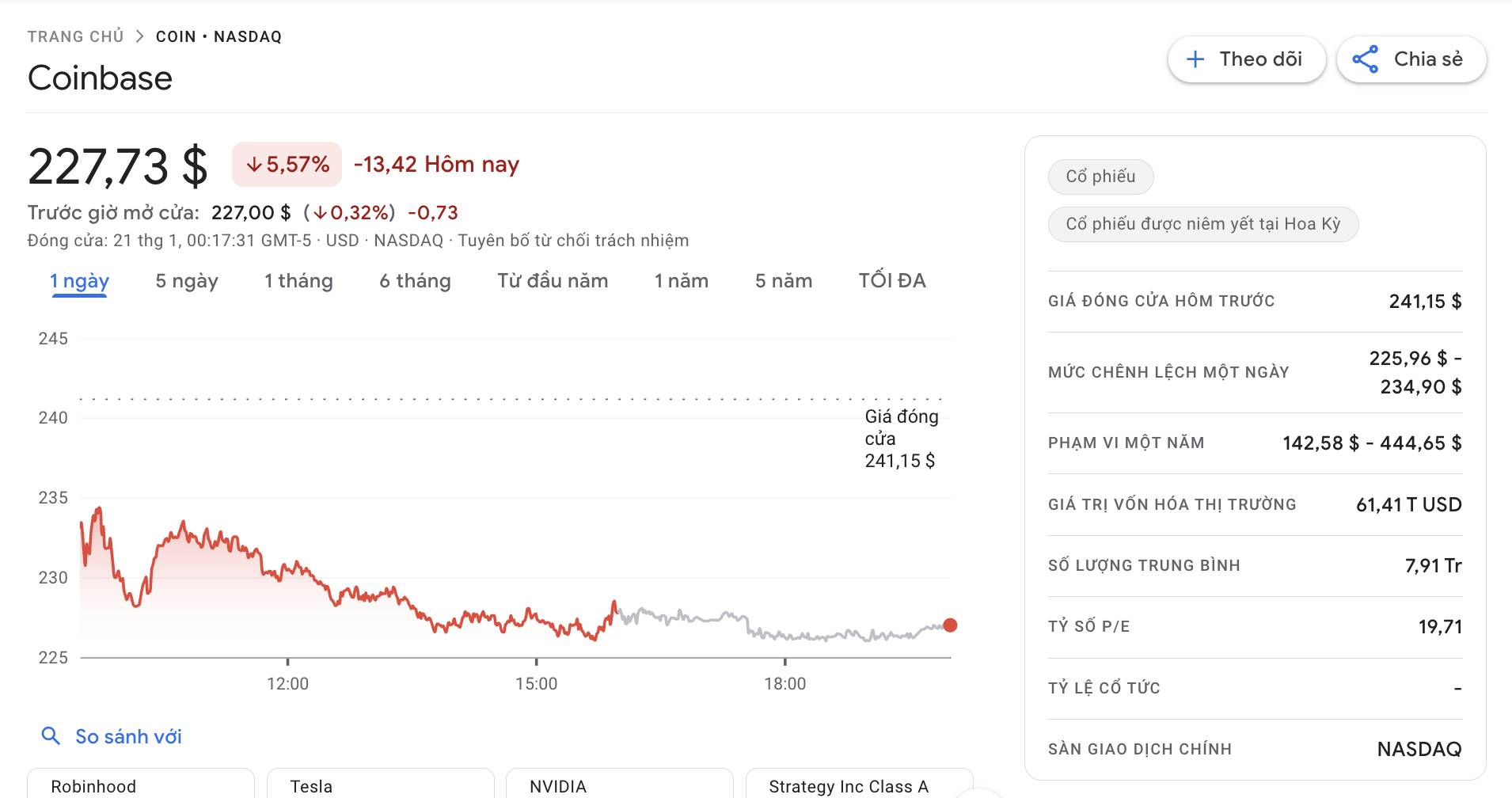The height and width of the screenshot is (798, 1512).
Task: Click the red dot at chart end
Action: point(950,625)
